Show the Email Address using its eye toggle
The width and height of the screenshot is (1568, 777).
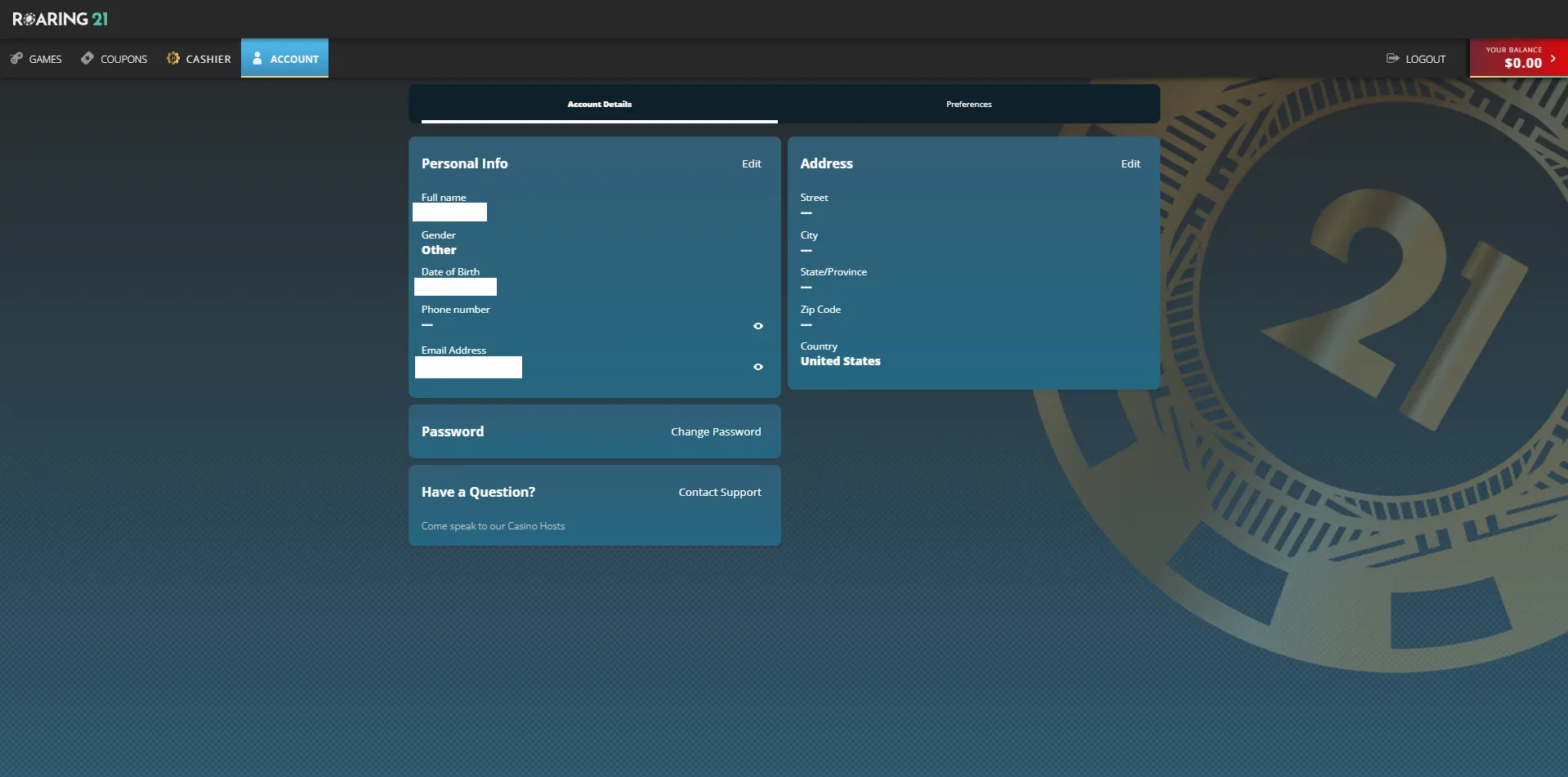tap(757, 367)
